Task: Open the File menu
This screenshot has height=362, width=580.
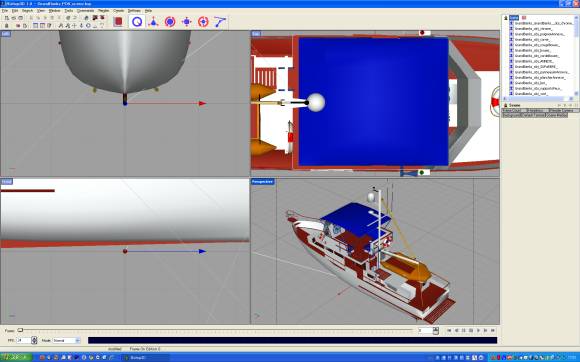Action: pos(4,11)
